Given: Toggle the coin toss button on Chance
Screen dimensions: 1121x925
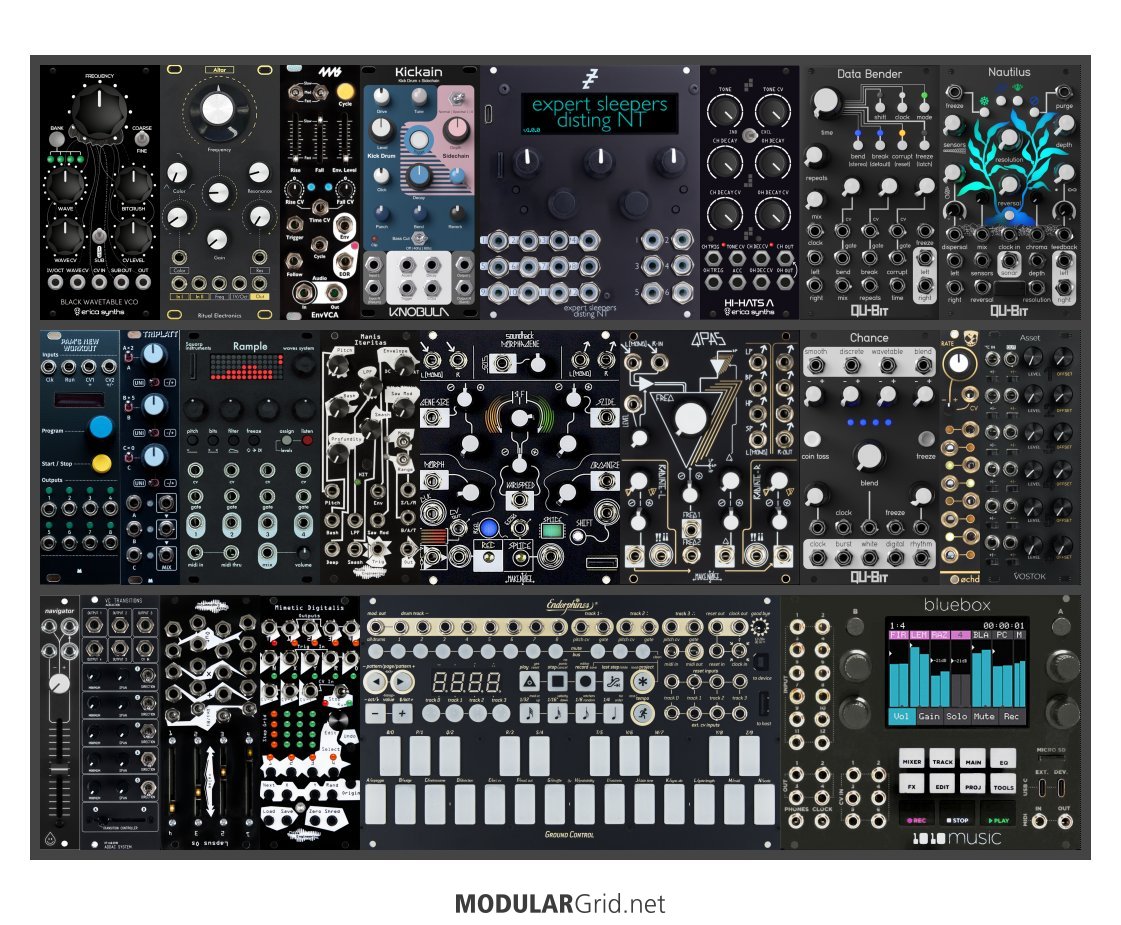Looking at the screenshot, I should [x=813, y=438].
